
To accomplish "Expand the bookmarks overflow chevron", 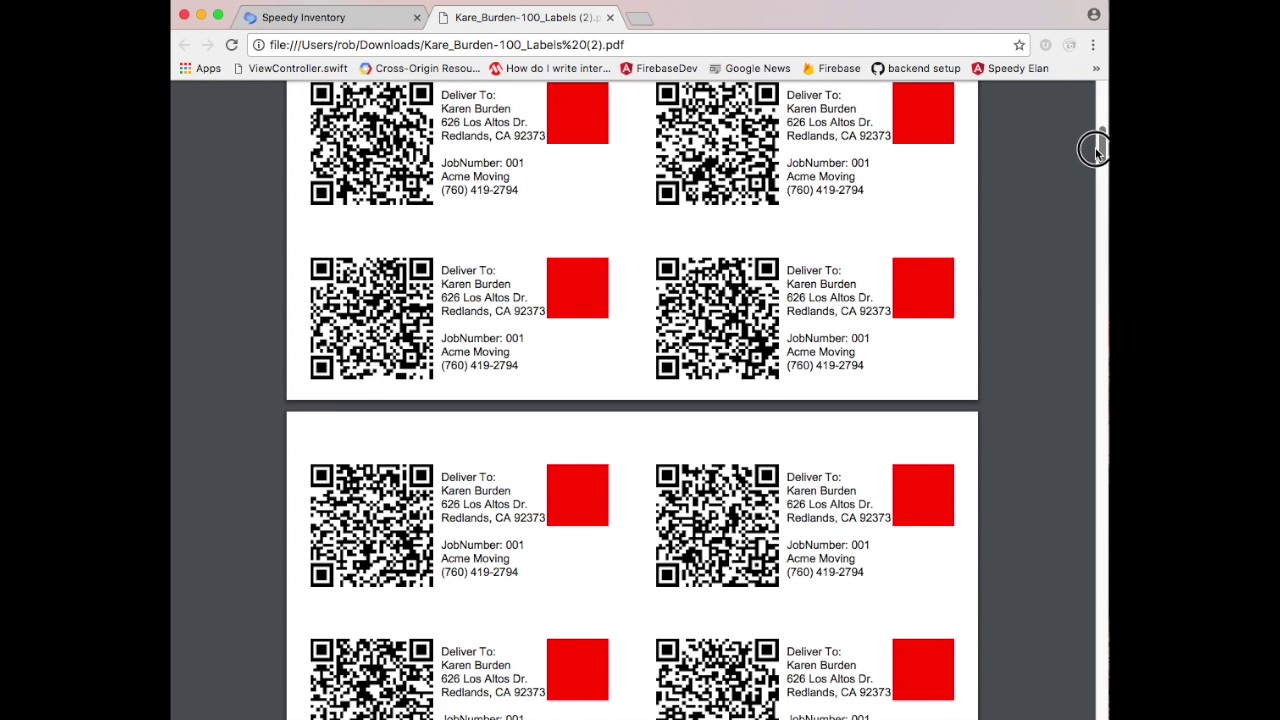I will coord(1096,68).
